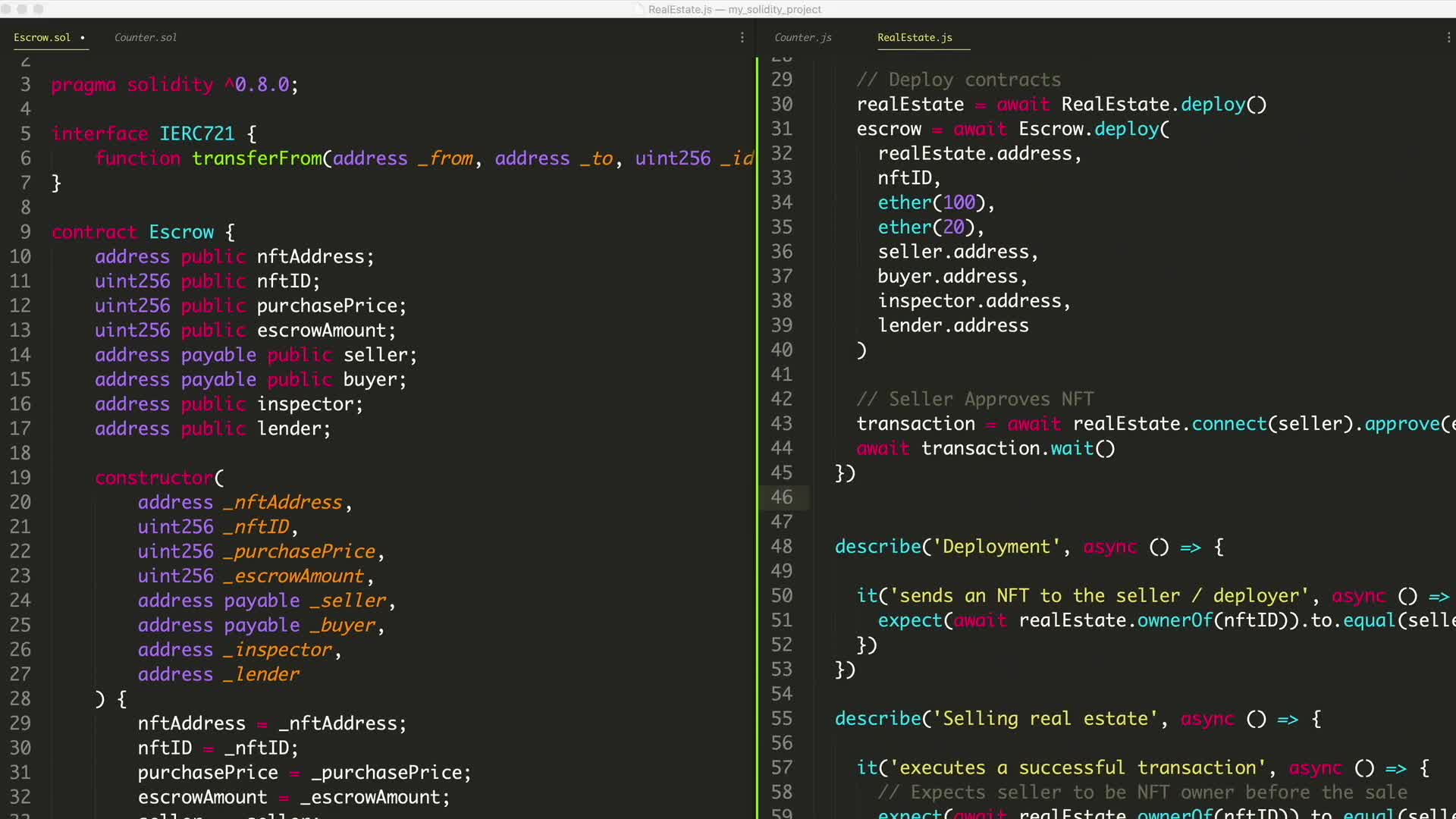Screen dimensions: 1456x819
Task: Click line number 46 in RealEstate.js gutter
Action: (x=782, y=497)
